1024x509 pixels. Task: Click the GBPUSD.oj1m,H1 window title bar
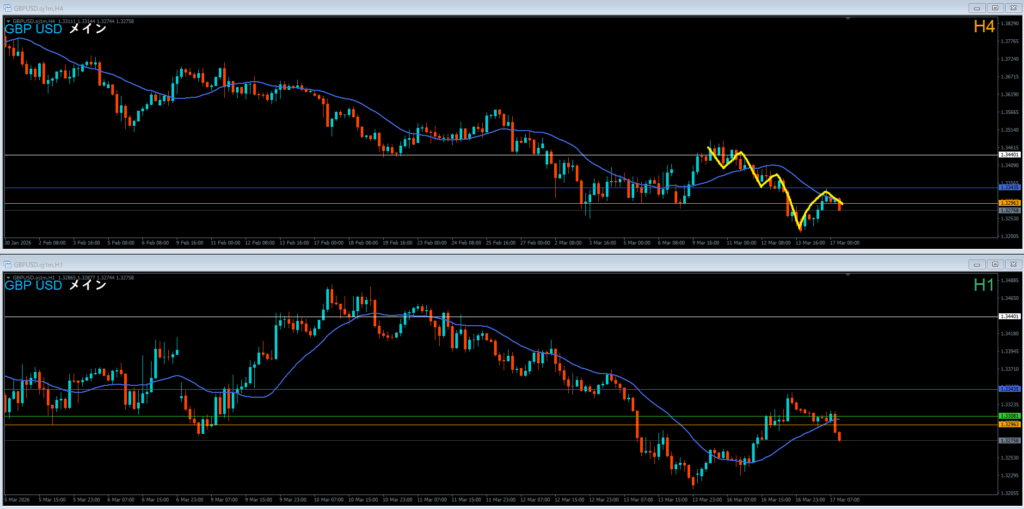(x=400, y=264)
